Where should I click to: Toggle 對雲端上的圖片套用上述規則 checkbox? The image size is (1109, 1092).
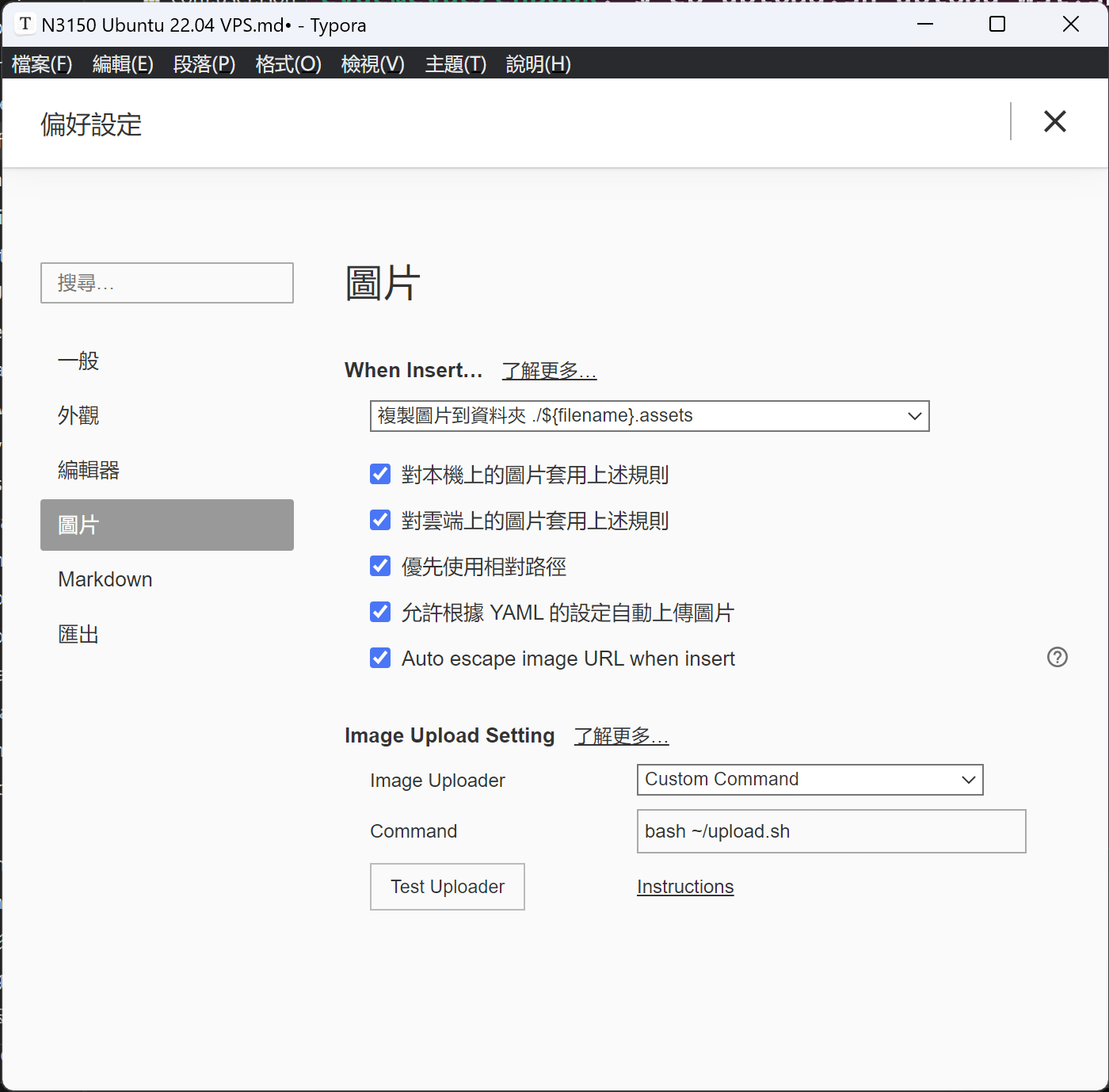[380, 521]
